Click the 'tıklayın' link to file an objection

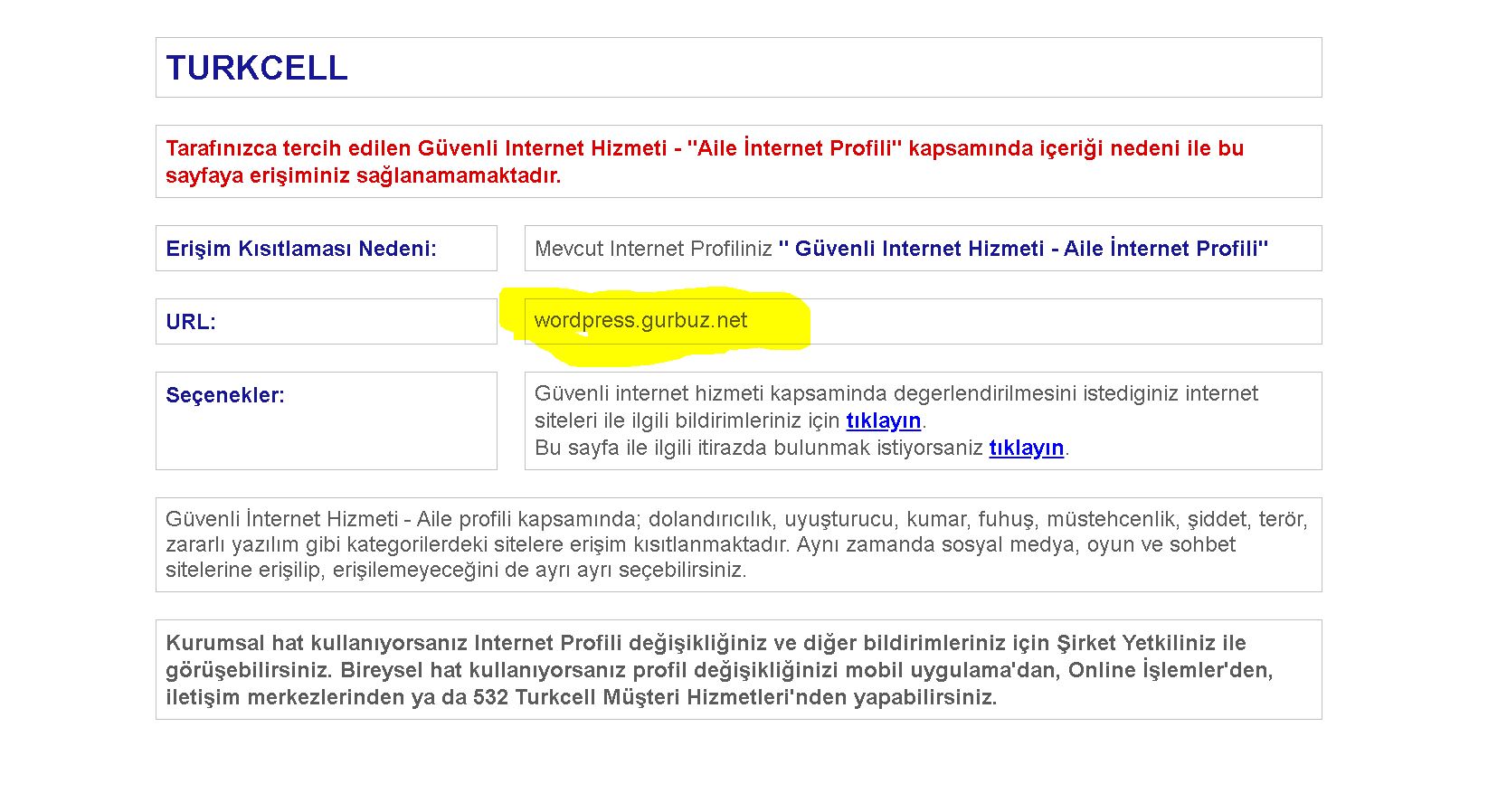(1026, 448)
